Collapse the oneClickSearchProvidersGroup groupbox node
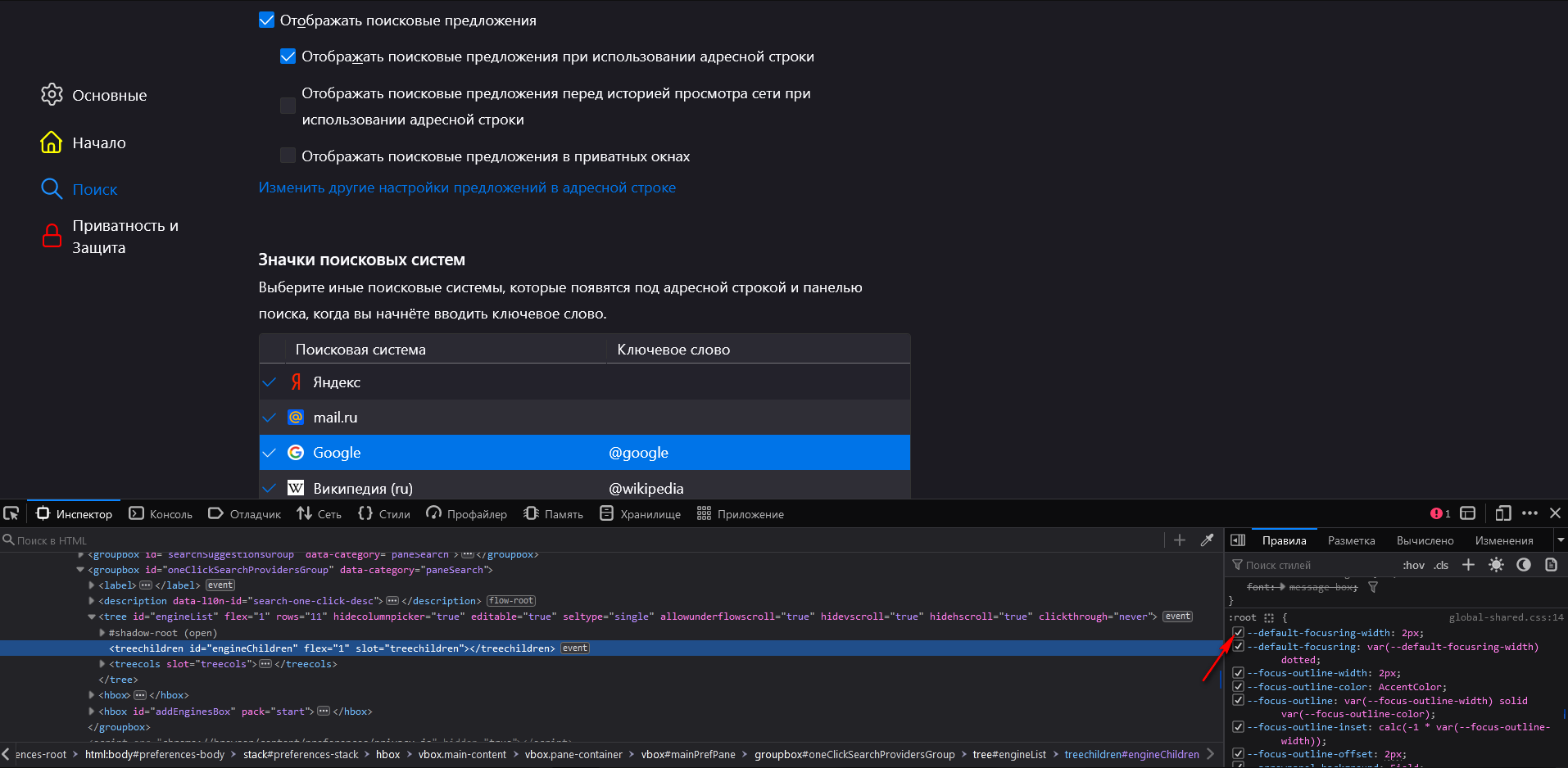Image resolution: width=1568 pixels, height=768 pixels. 80,570
